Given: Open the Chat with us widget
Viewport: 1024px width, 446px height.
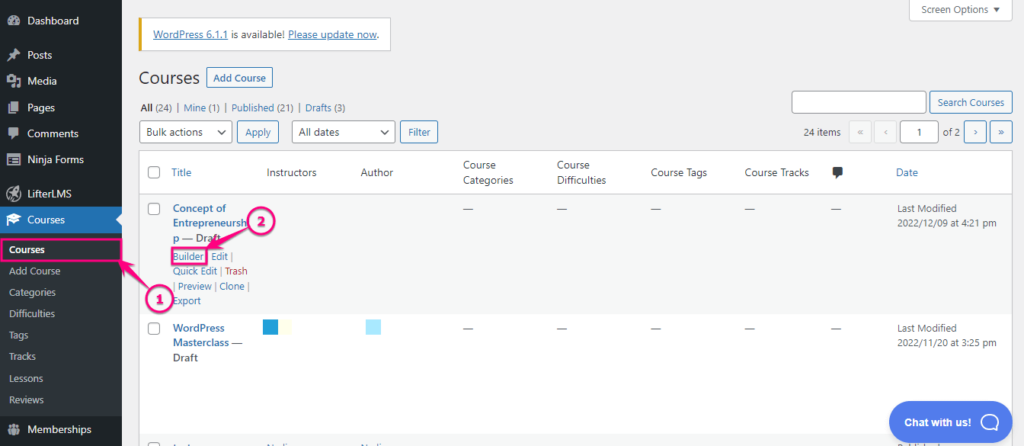Looking at the screenshot, I should (951, 422).
